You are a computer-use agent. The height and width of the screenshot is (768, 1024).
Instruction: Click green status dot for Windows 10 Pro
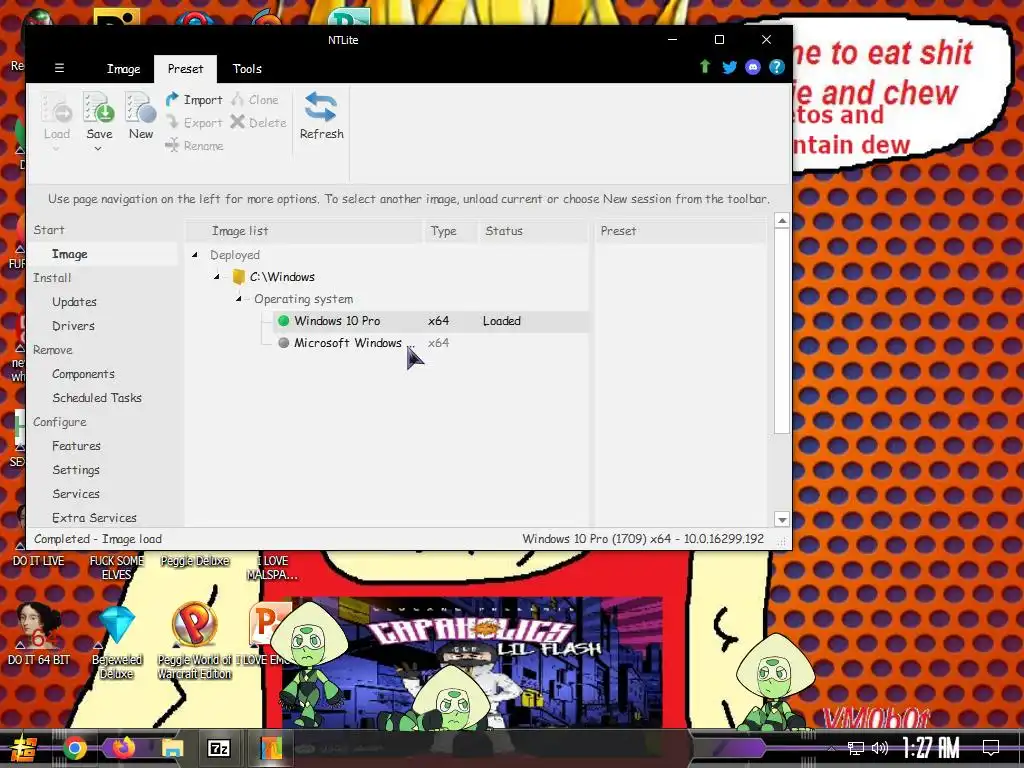pos(283,321)
